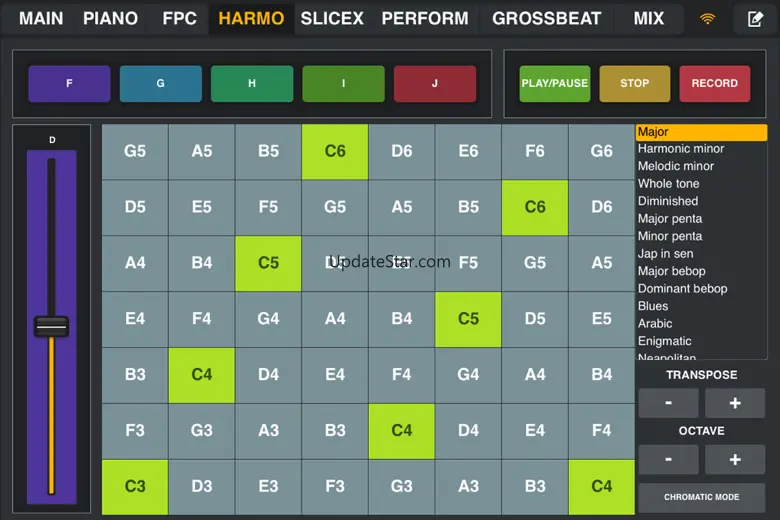Click the Wi-Fi connection icon
This screenshot has height=520, width=780.
707,19
